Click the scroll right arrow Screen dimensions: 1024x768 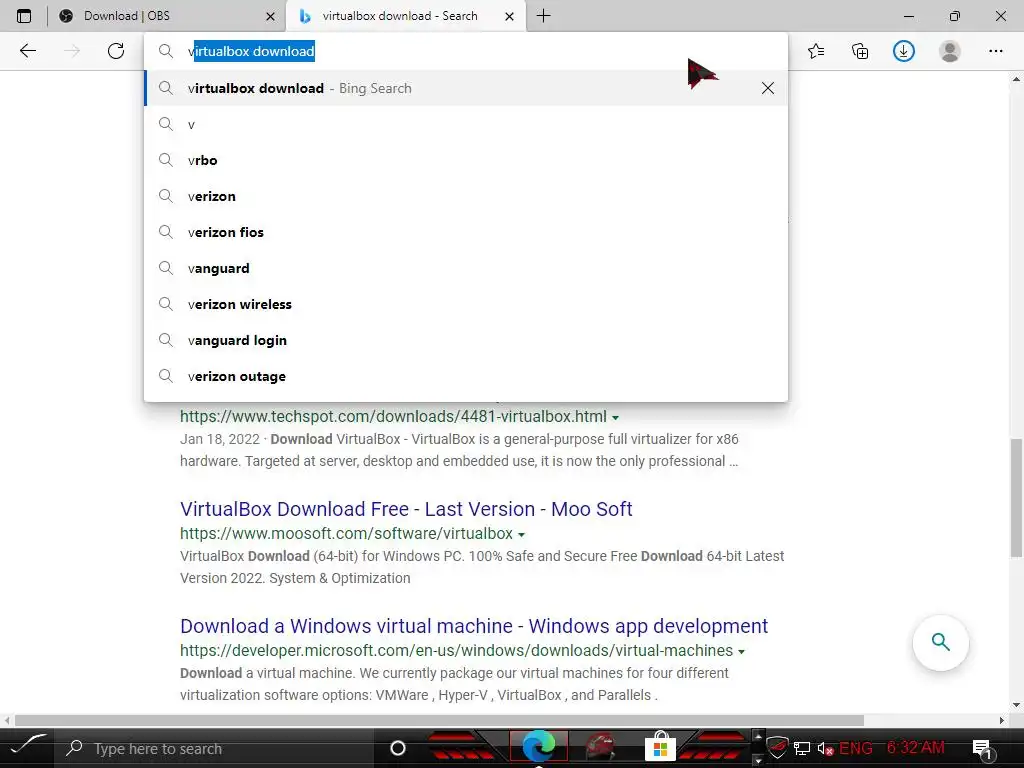[1002, 720]
